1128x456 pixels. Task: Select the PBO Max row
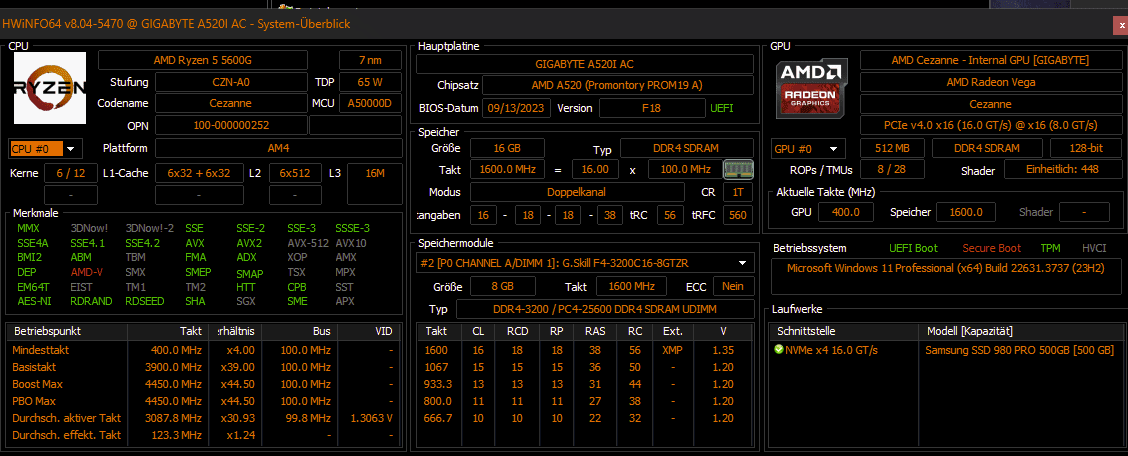pos(202,401)
